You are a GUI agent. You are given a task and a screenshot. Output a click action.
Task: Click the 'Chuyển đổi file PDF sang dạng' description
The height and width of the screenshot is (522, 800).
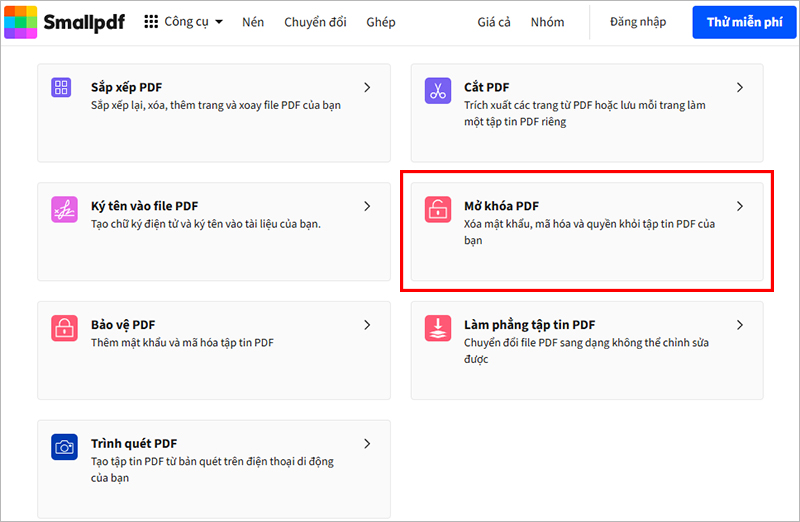click(x=586, y=351)
